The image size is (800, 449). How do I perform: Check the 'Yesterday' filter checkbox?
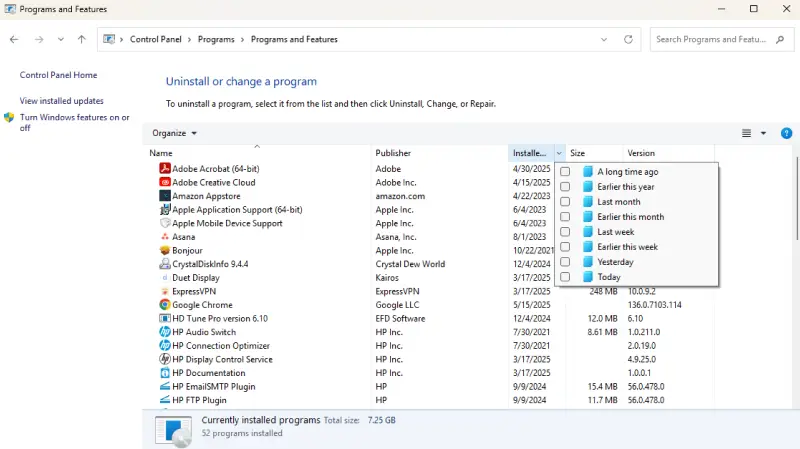coord(565,262)
